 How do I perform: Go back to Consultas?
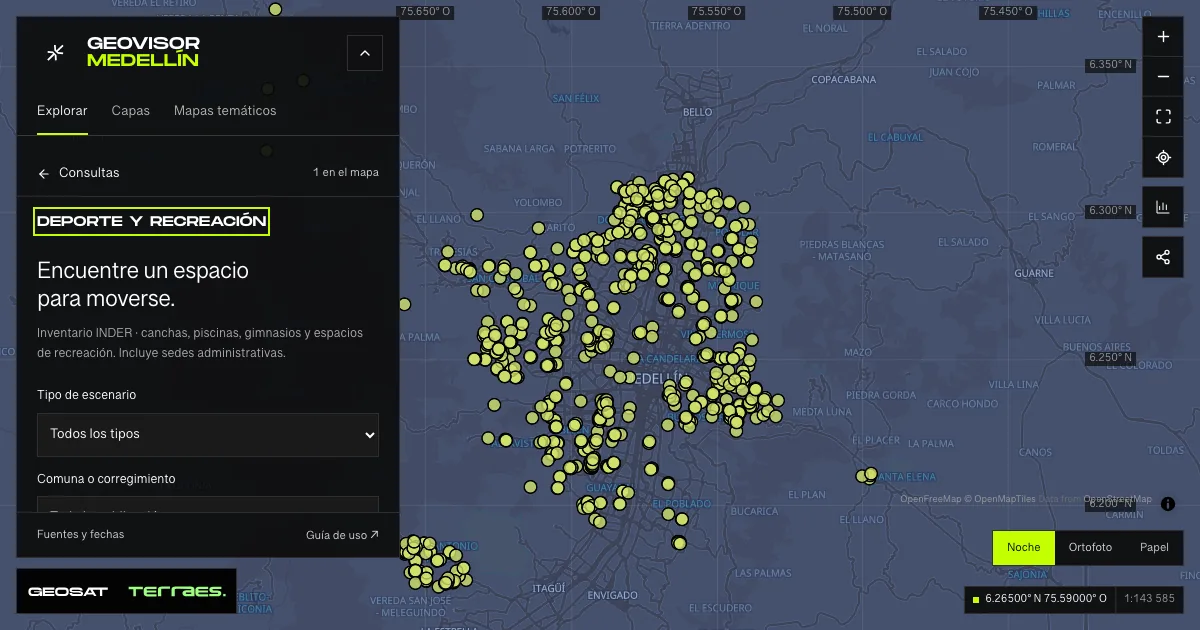[78, 173]
